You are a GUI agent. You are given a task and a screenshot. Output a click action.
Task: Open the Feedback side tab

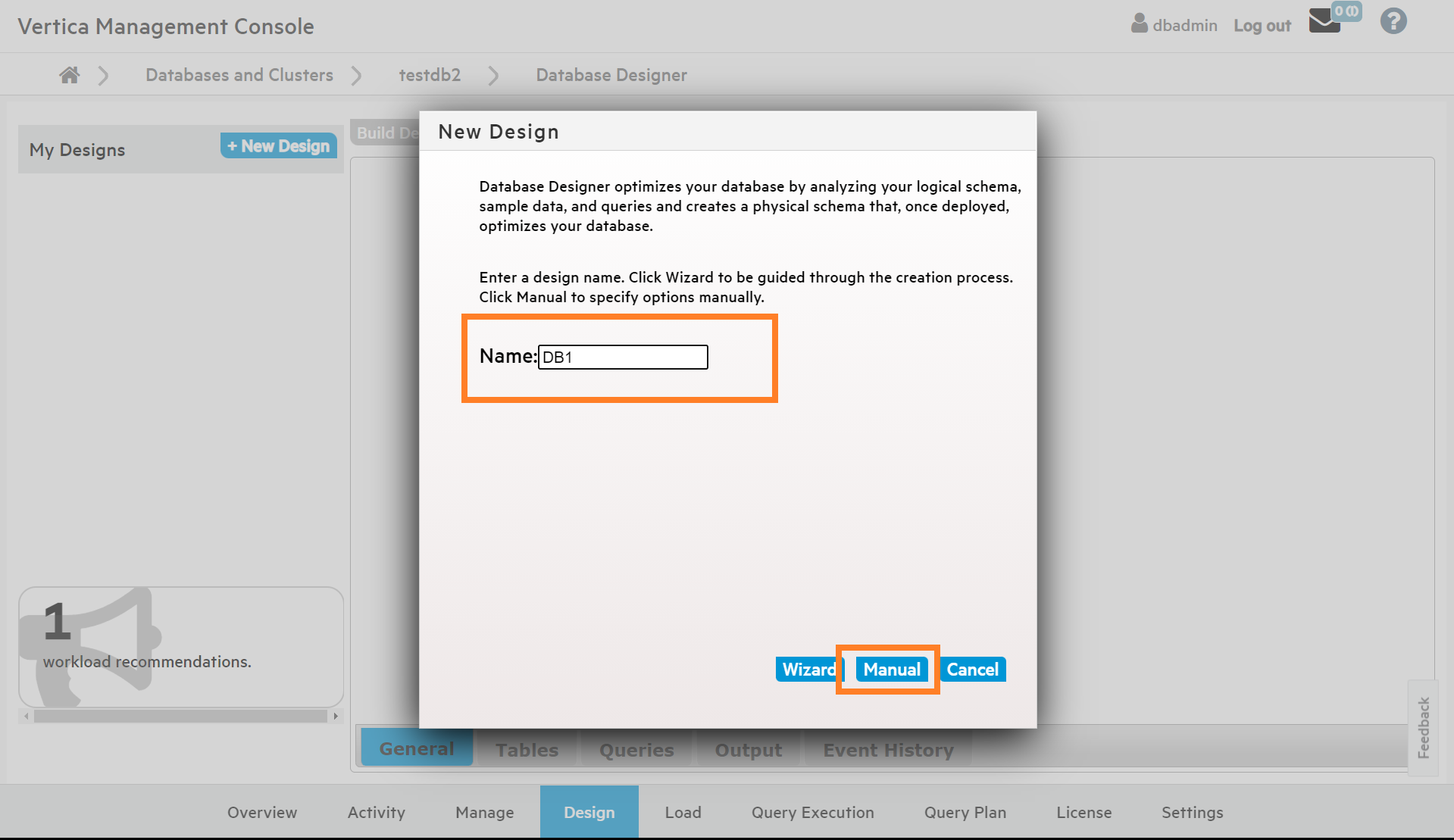coord(1423,727)
